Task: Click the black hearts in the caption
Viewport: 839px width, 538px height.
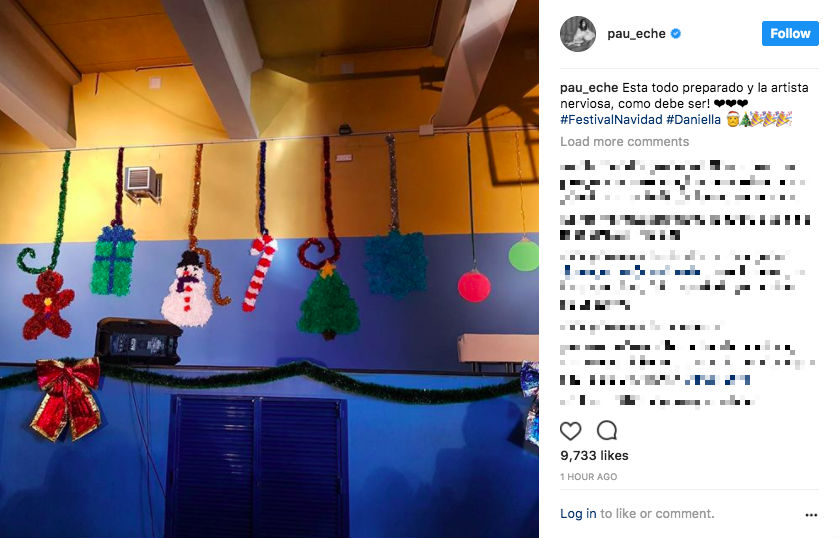Action: (x=731, y=103)
